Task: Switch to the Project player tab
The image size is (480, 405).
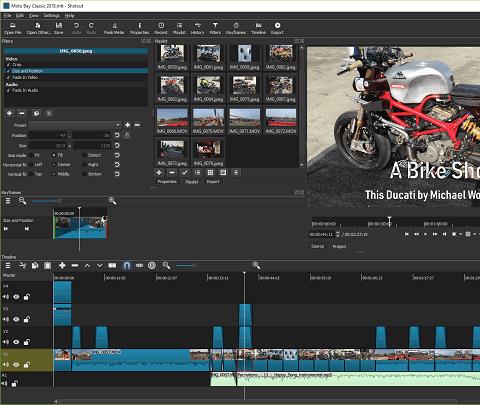Action: (x=339, y=246)
